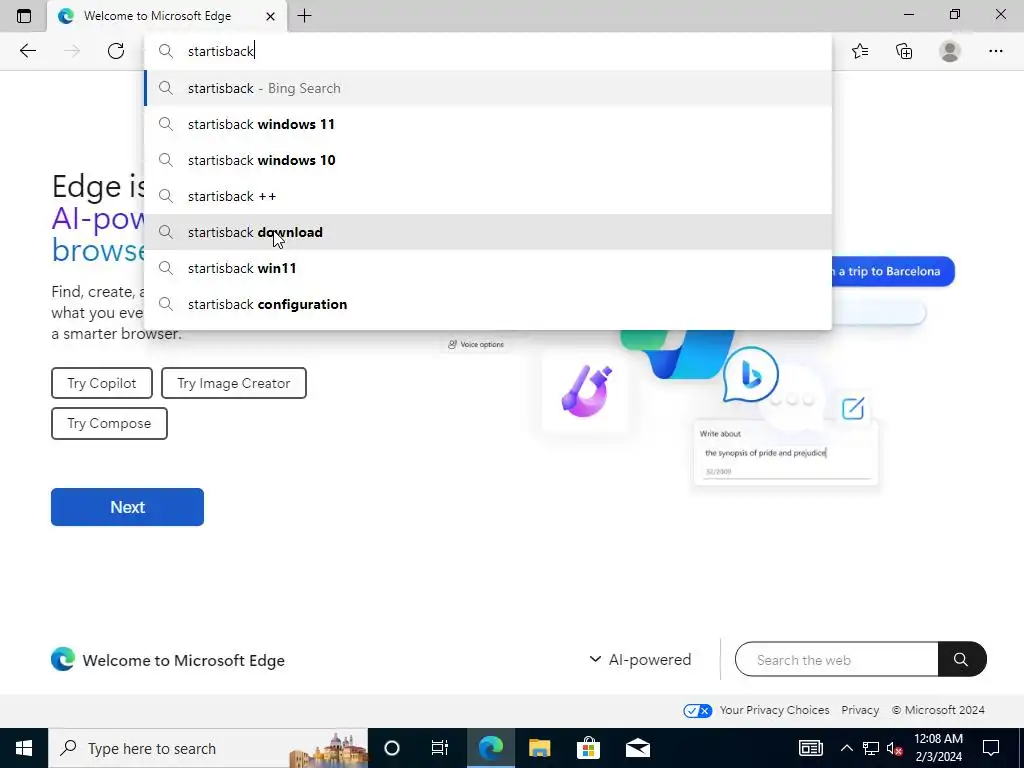Screen dimensions: 1024x768
Task: Click the Edge logo beside Welcome text
Action: click(x=63, y=660)
